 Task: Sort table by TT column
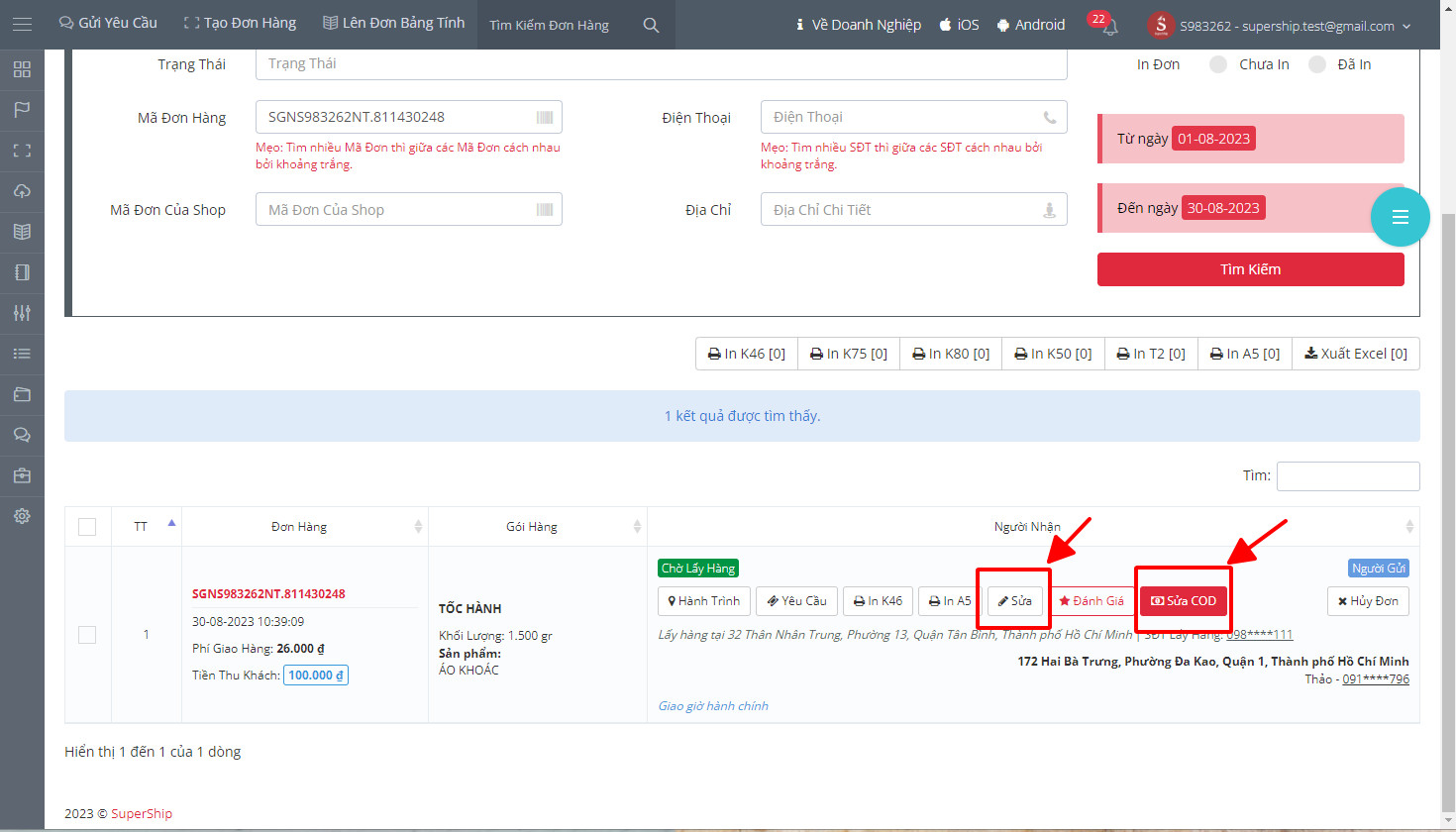[x=147, y=527]
